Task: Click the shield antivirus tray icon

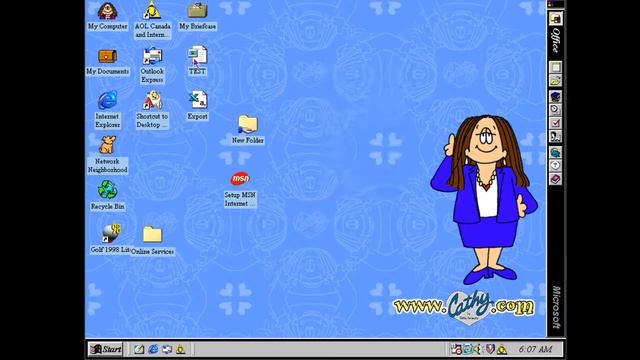Action: click(490, 349)
